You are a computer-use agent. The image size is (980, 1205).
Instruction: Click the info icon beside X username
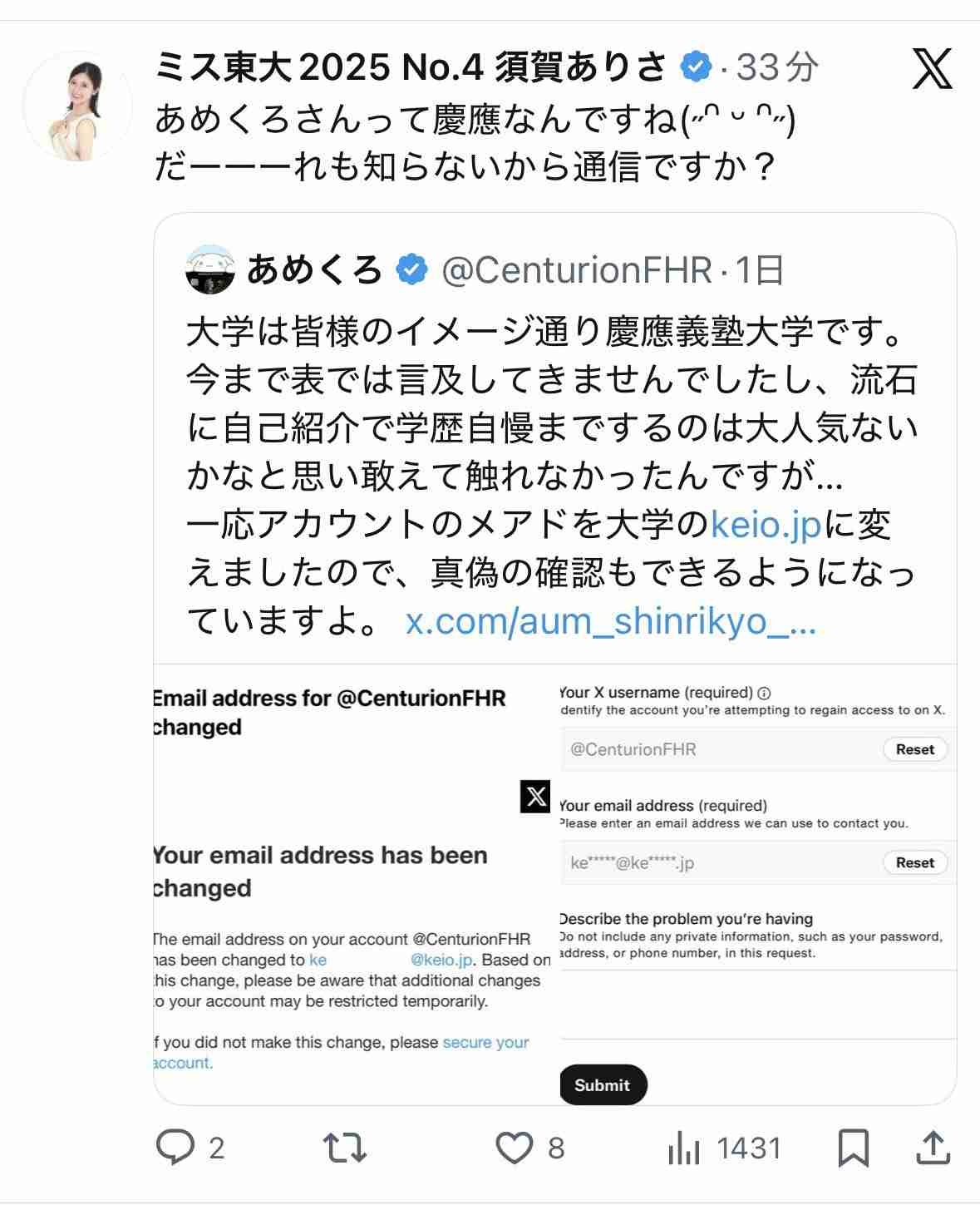[x=765, y=693]
